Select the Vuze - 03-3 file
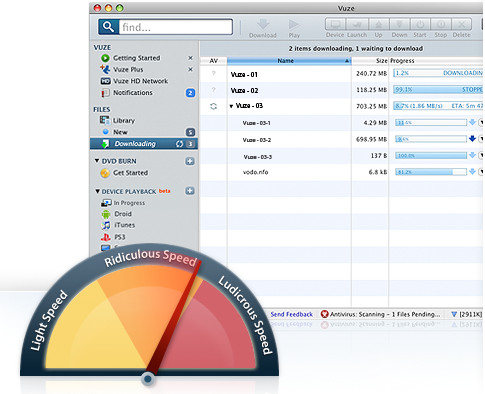 (257, 157)
